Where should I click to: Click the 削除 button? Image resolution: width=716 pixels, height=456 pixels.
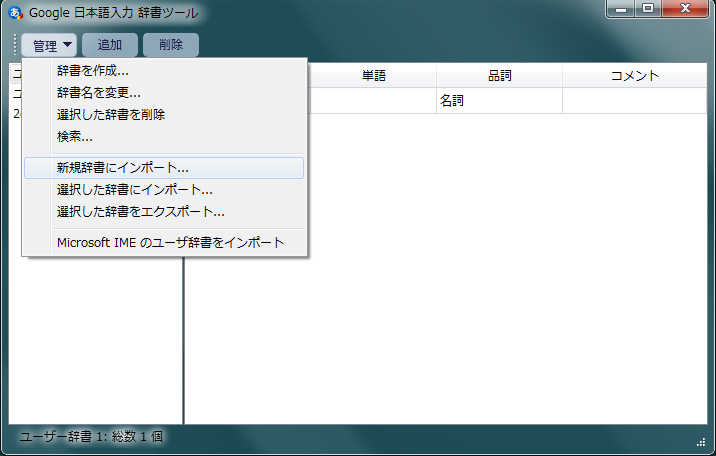tap(171, 45)
